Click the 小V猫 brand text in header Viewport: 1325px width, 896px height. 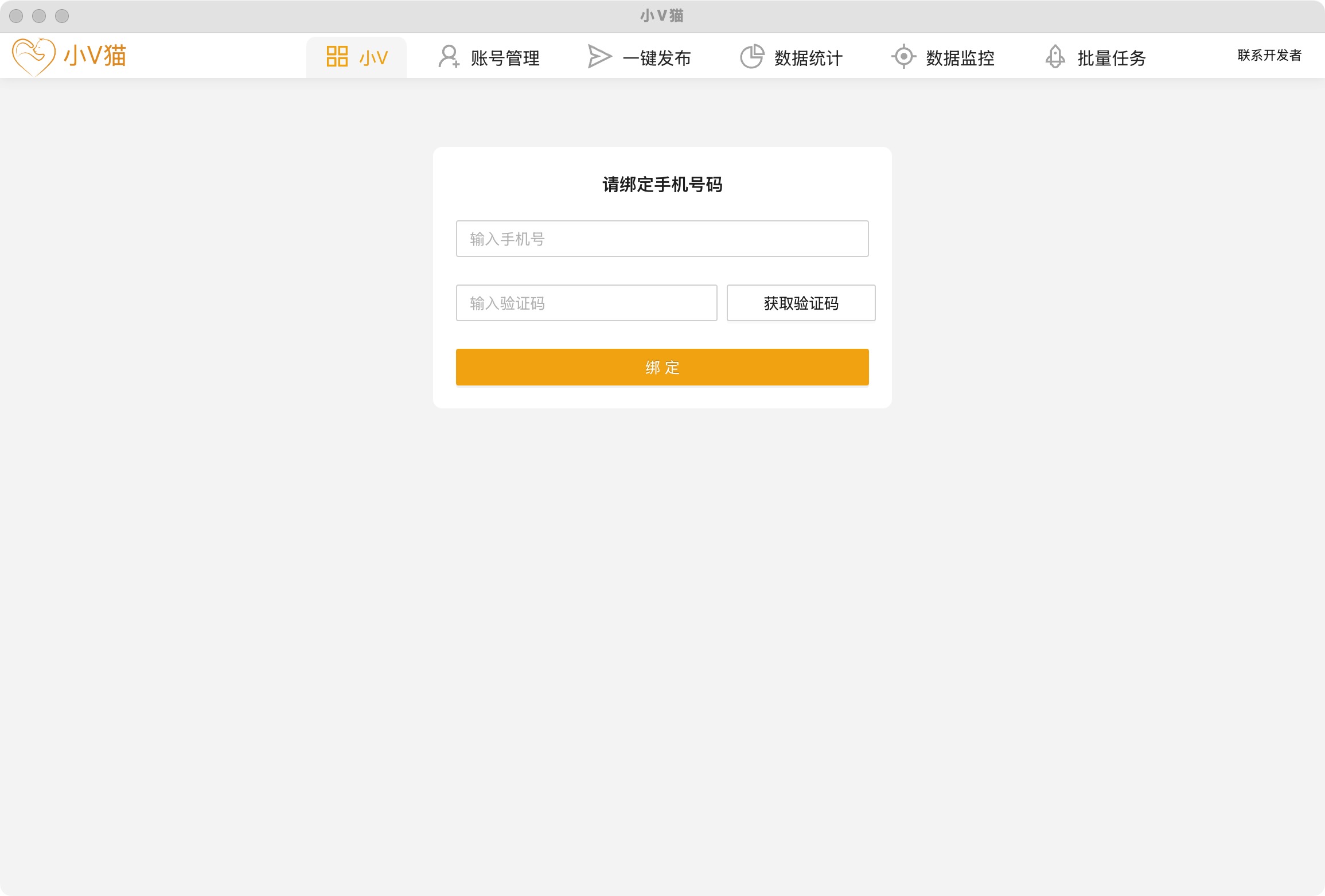coord(95,56)
